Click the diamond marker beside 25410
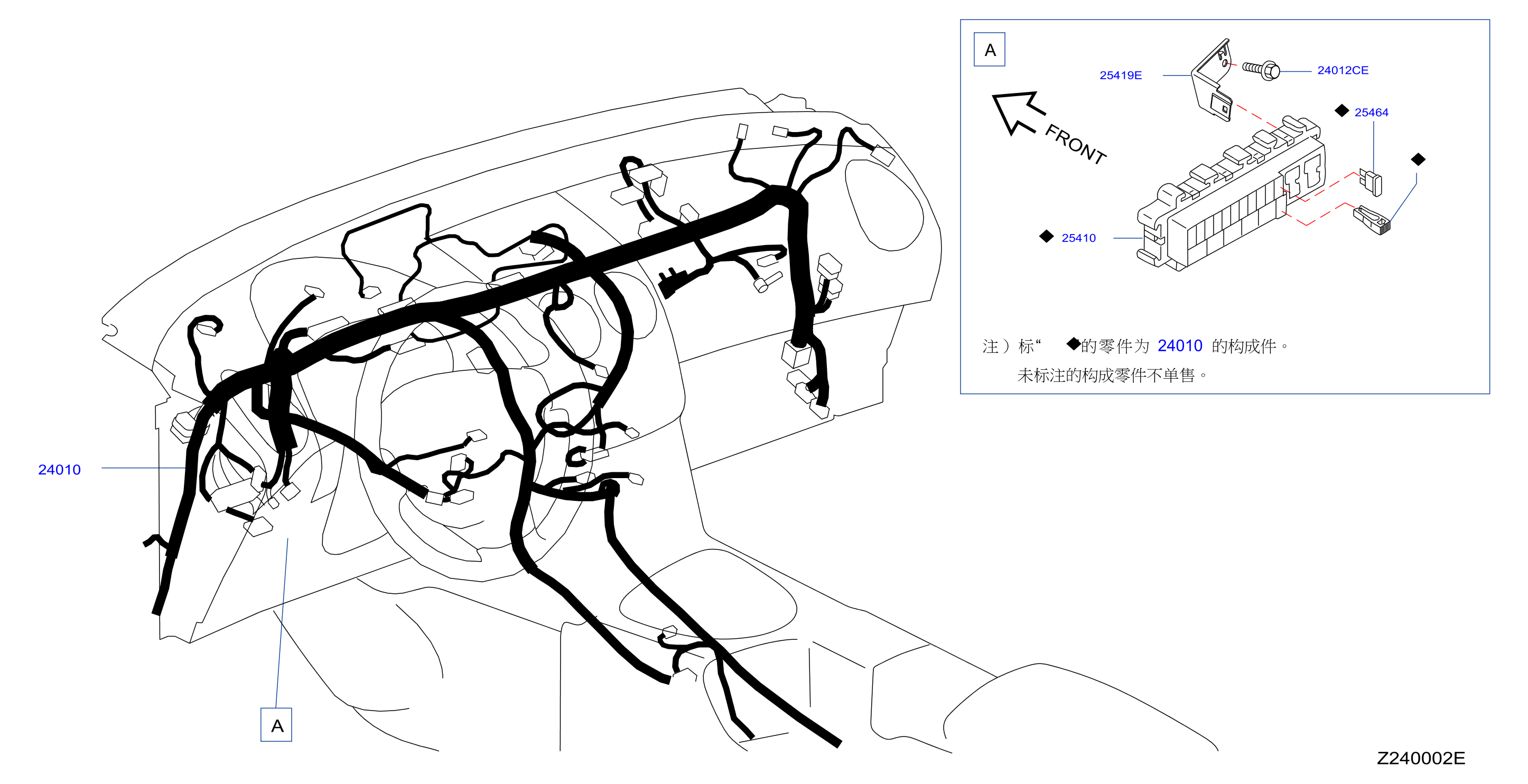 (1046, 237)
